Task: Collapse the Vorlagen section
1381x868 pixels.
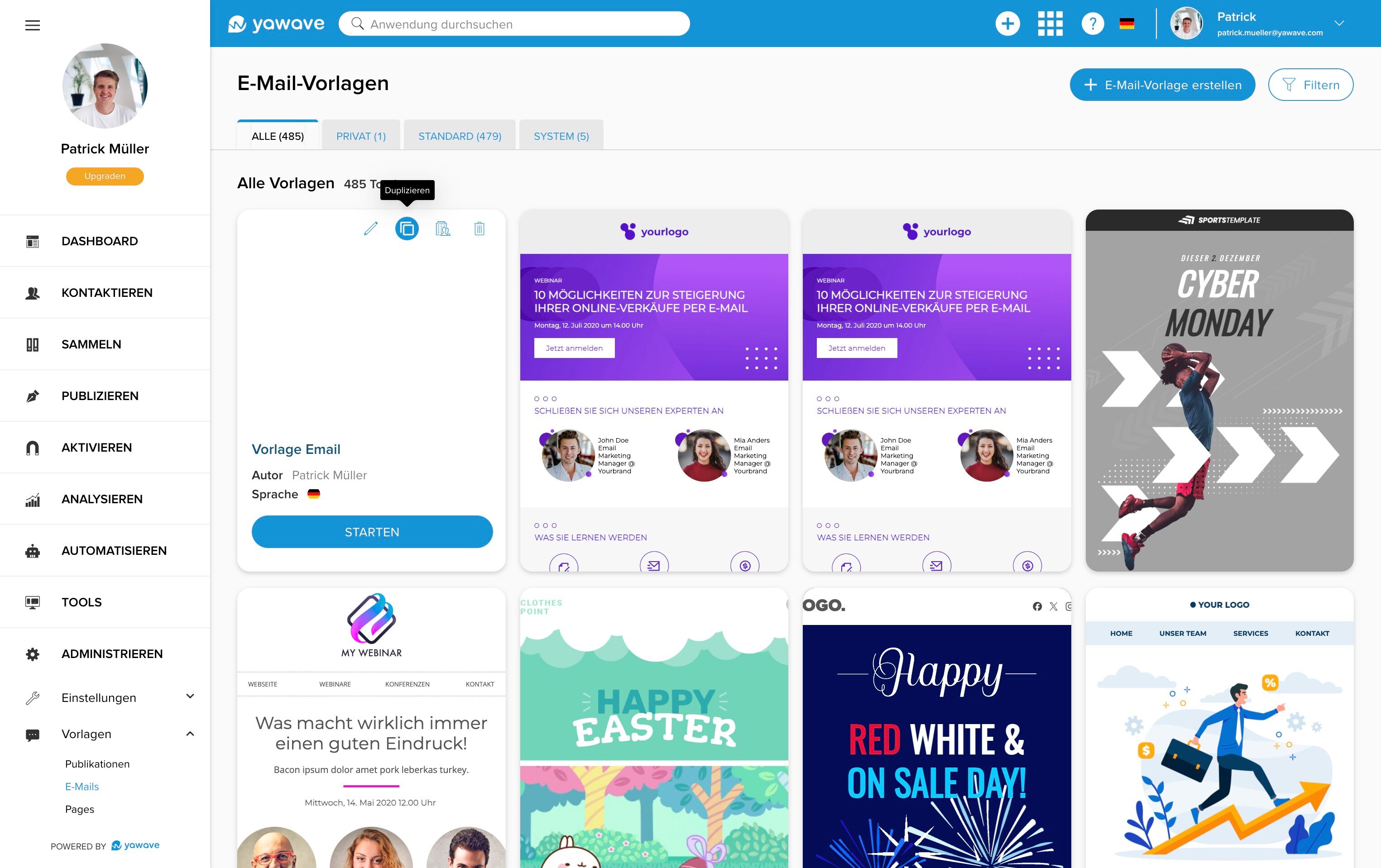Action: pos(191,733)
